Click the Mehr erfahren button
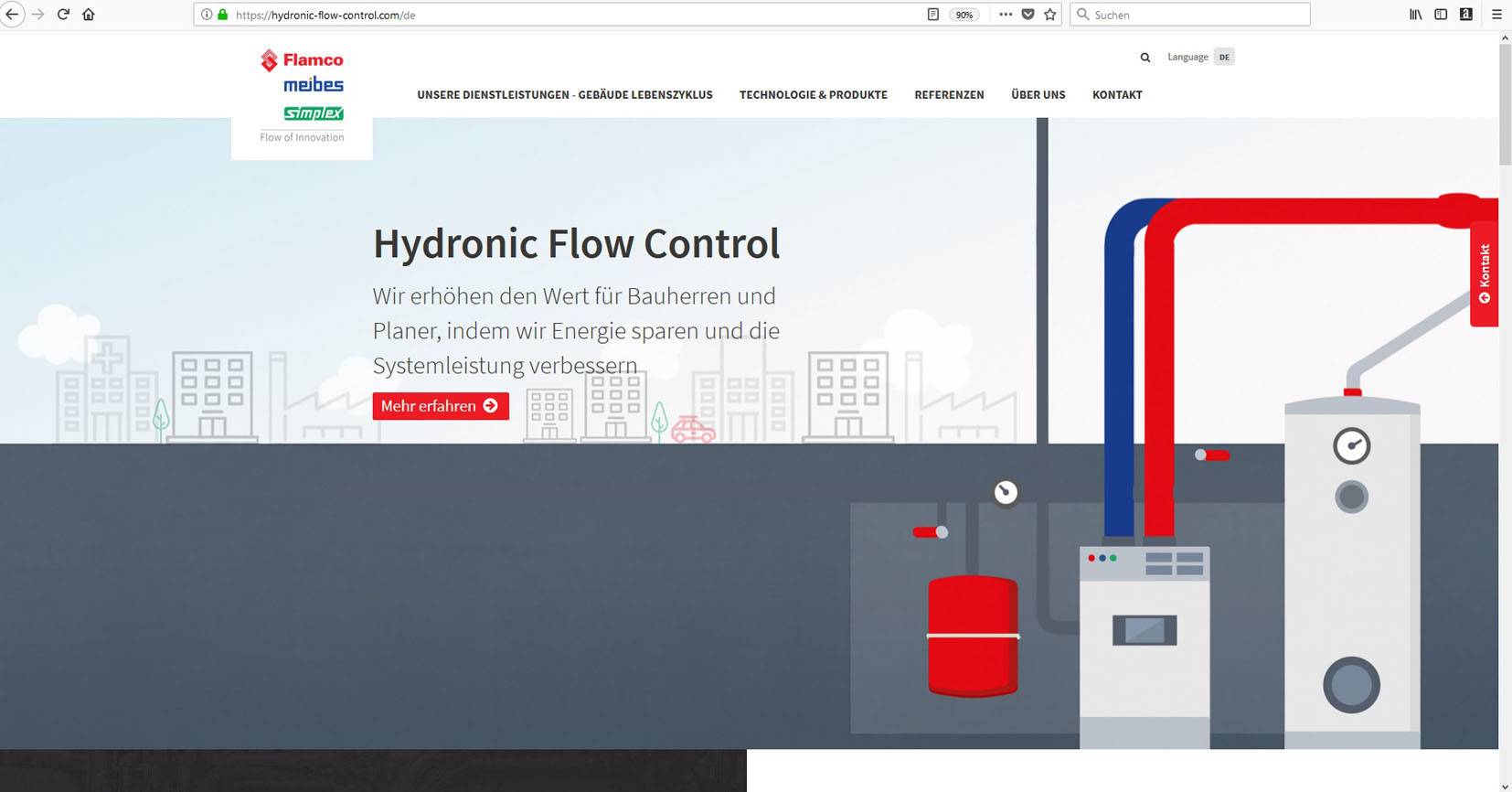The width and height of the screenshot is (1512, 792). pos(441,406)
